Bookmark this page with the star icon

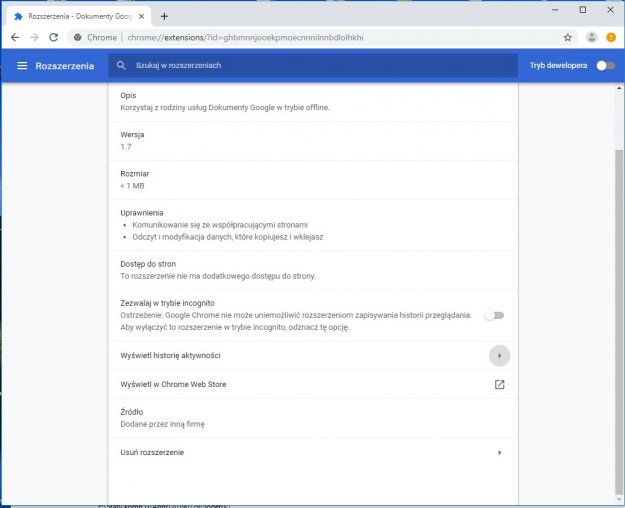pos(568,37)
